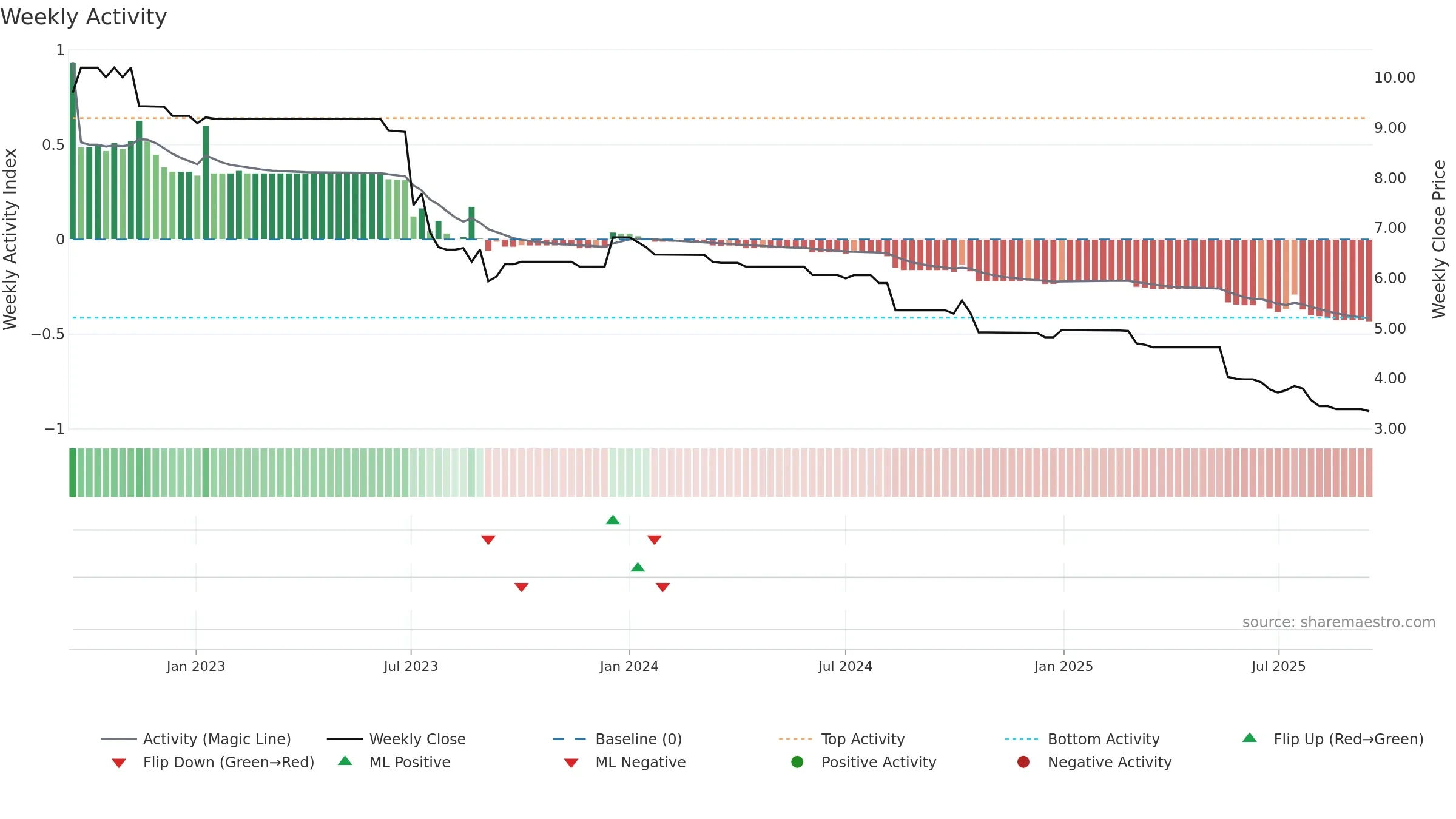Viewport: 1456px width, 819px height.
Task: Click the Jan 2025 axis label
Action: click(x=1063, y=667)
